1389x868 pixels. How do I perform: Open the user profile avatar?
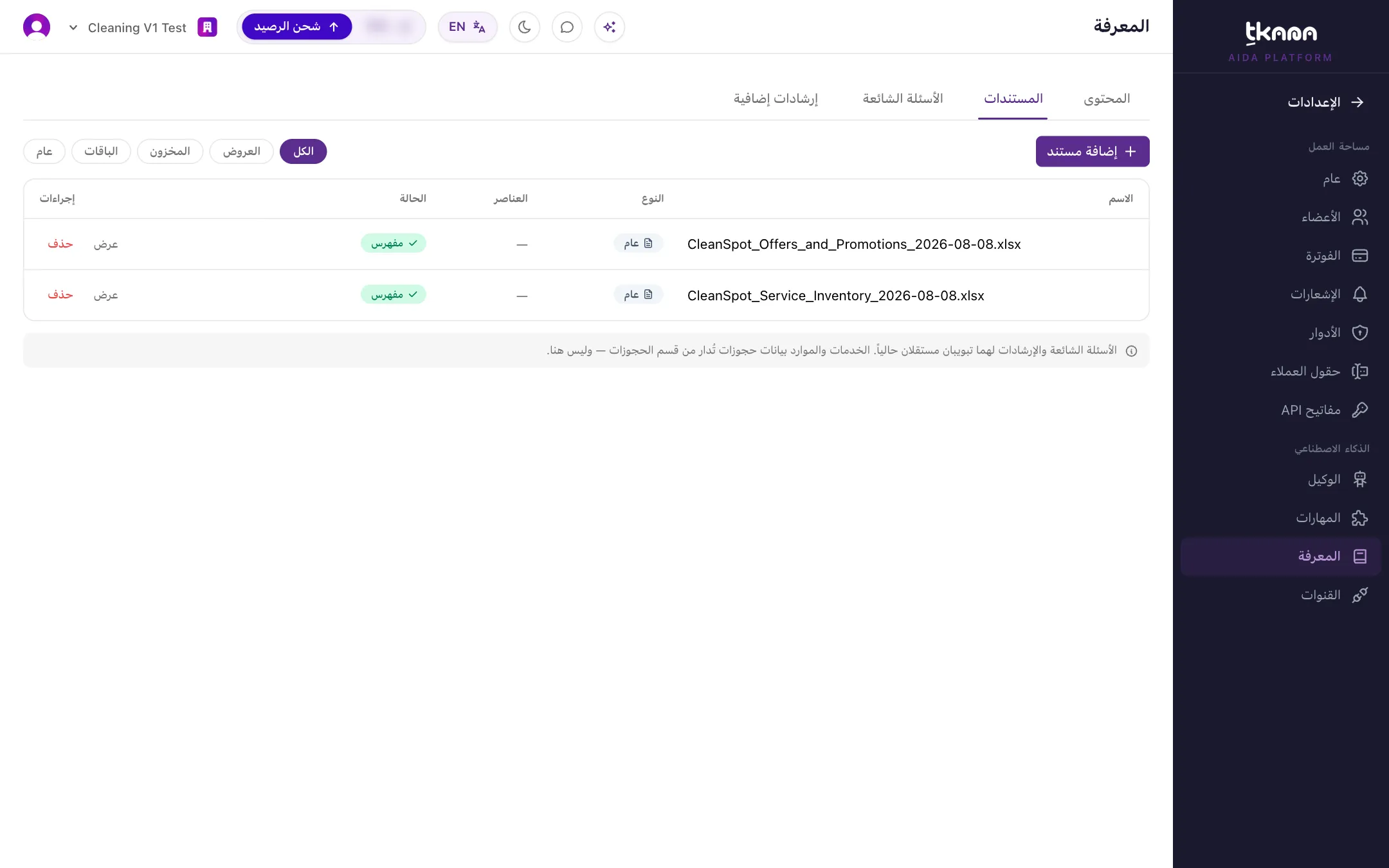[37, 27]
